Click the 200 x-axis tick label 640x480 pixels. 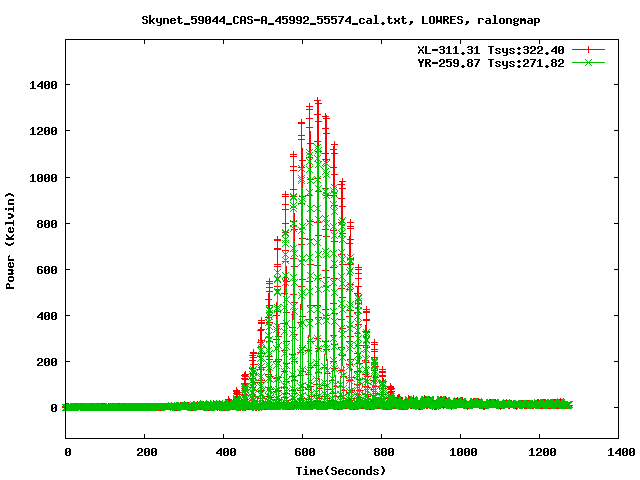[147, 452]
